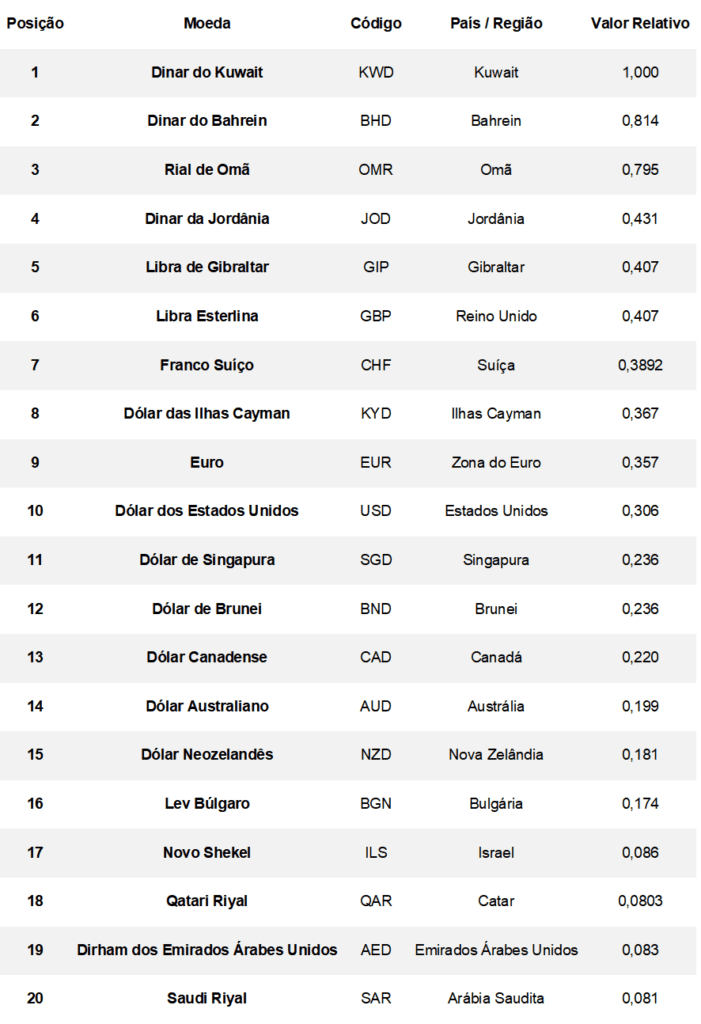
Task: Select "Dirham dos Emirados Árabes Unidos" cell
Action: click(207, 950)
